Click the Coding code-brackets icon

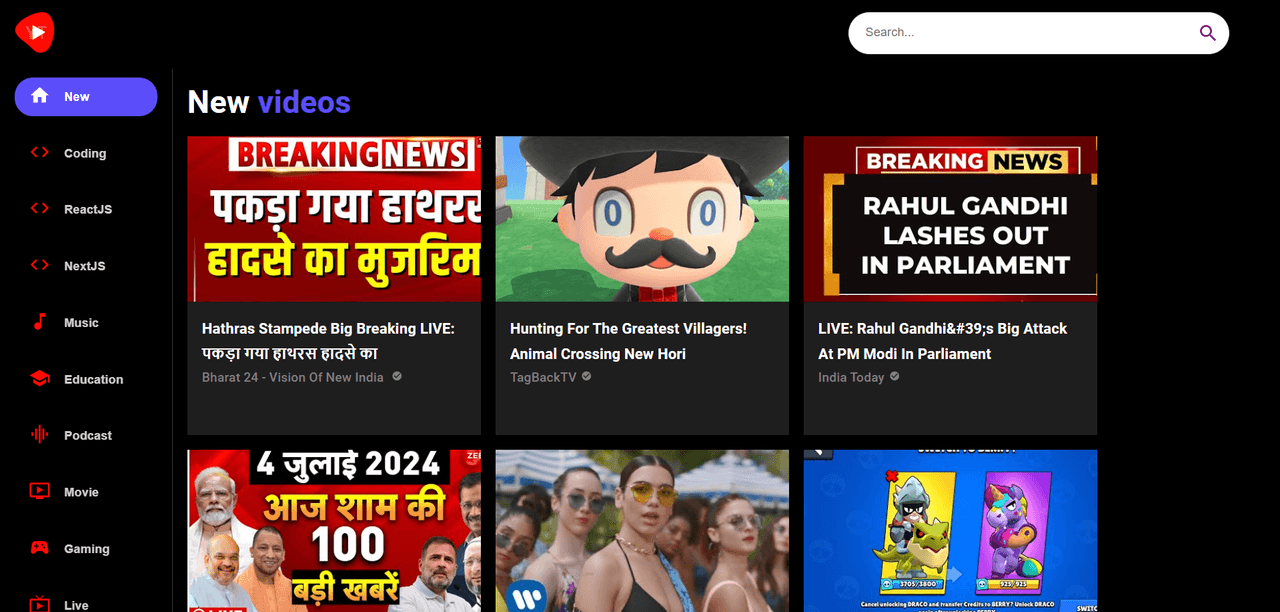coord(39,153)
